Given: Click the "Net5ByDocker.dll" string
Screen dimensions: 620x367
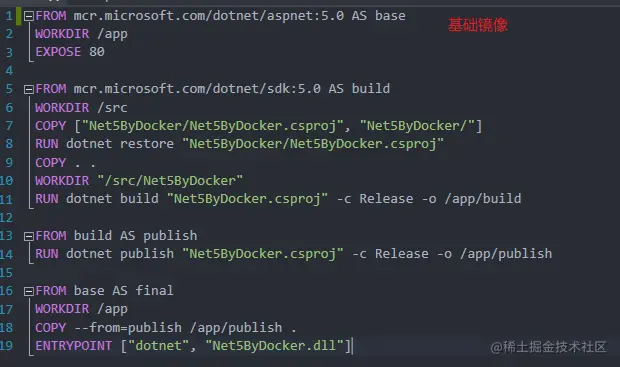Looking at the screenshot, I should (274, 346).
